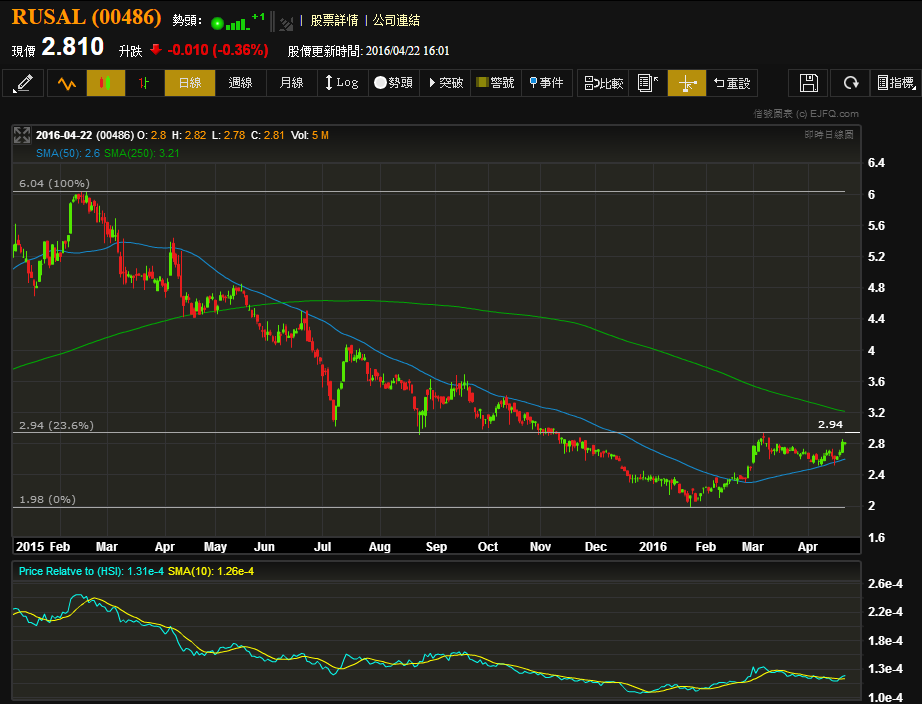Click Price Relative to (HSI) label
Screen dimensions: 922x704
(x=91, y=571)
